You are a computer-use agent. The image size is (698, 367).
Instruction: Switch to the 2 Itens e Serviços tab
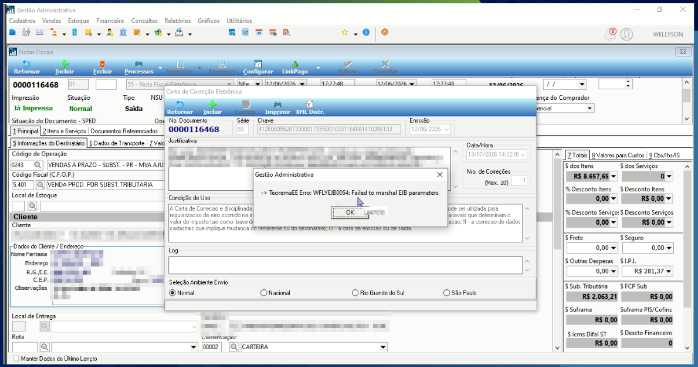pyautogui.click(x=65, y=131)
